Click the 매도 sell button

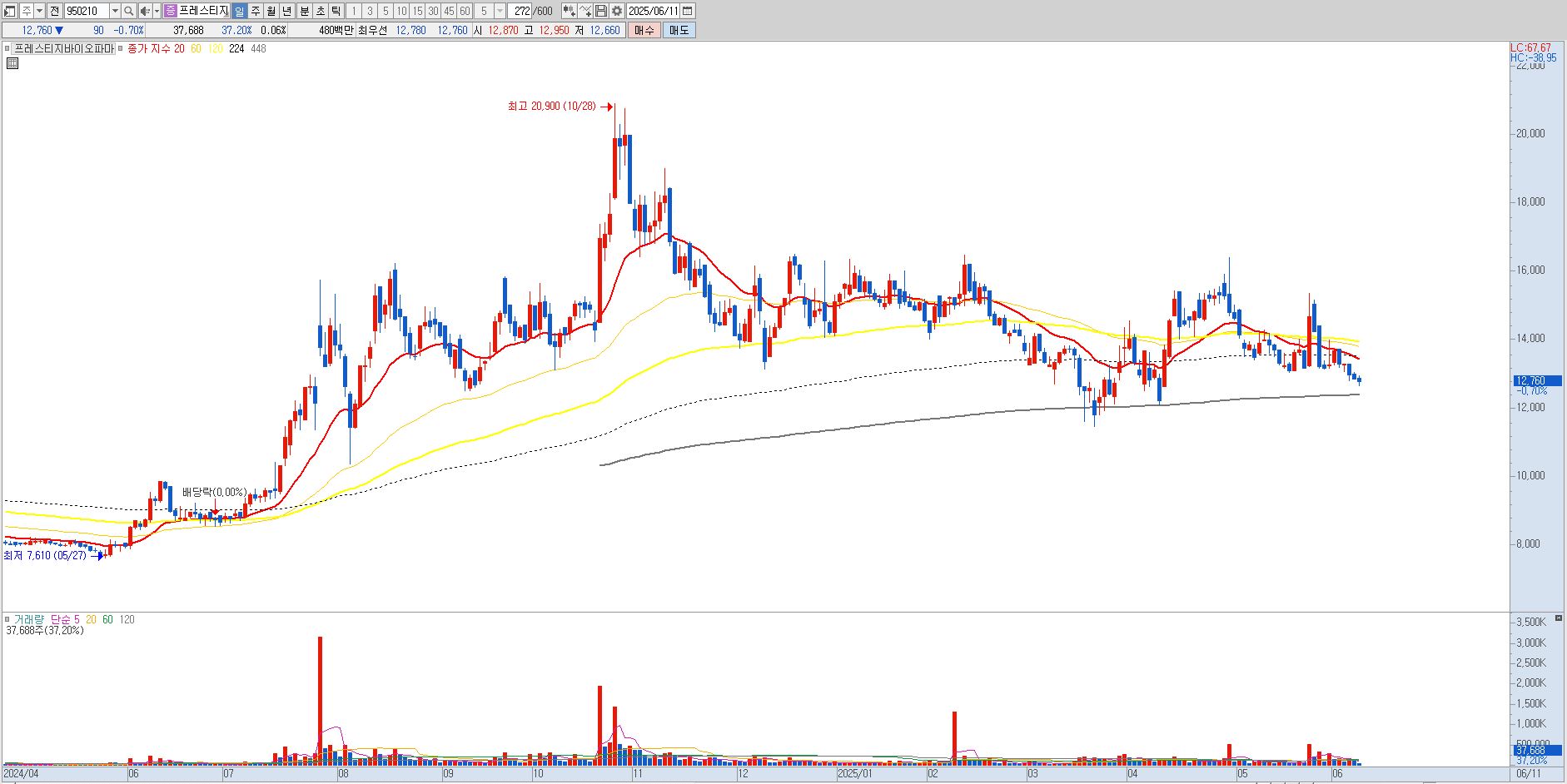(679, 30)
